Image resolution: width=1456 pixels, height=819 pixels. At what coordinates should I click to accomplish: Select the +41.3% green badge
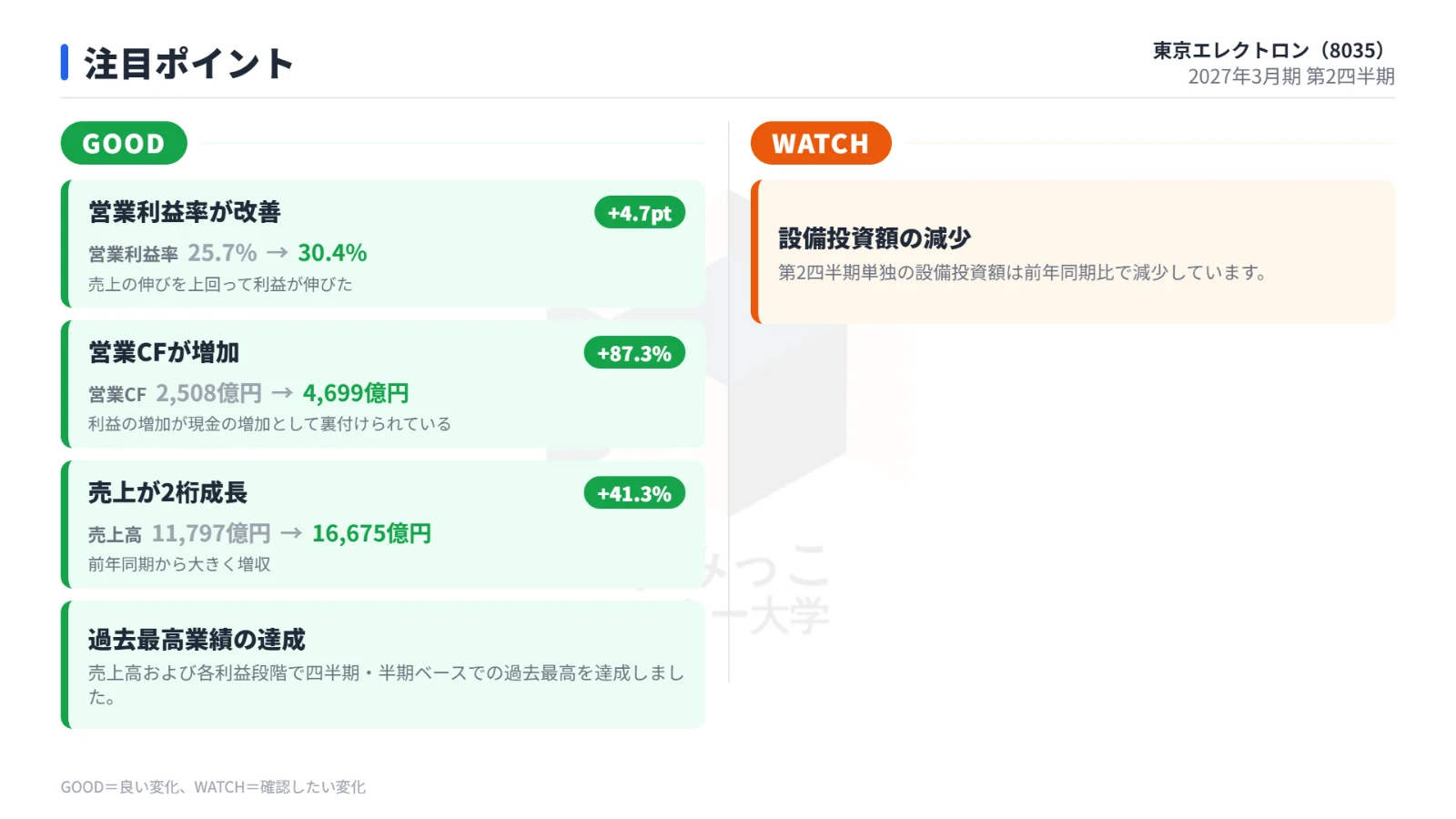[x=634, y=493]
